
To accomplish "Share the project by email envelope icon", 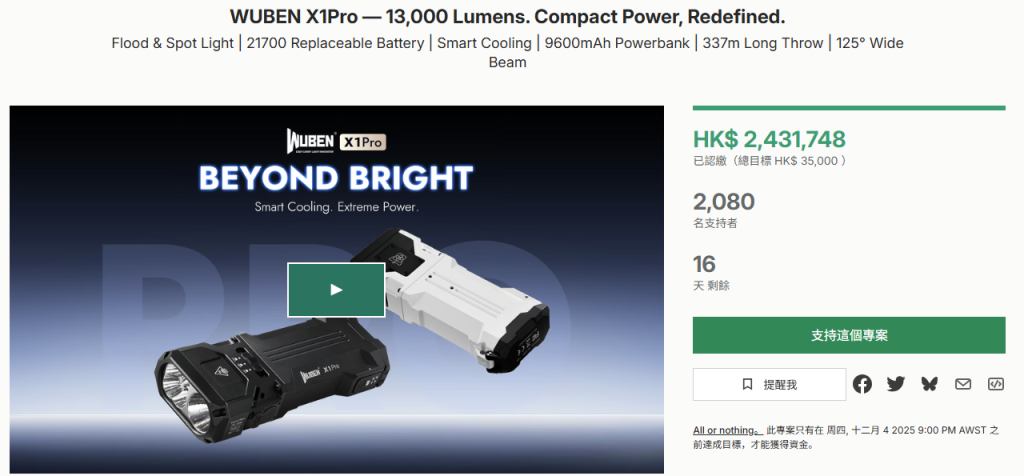I will tap(963, 384).
